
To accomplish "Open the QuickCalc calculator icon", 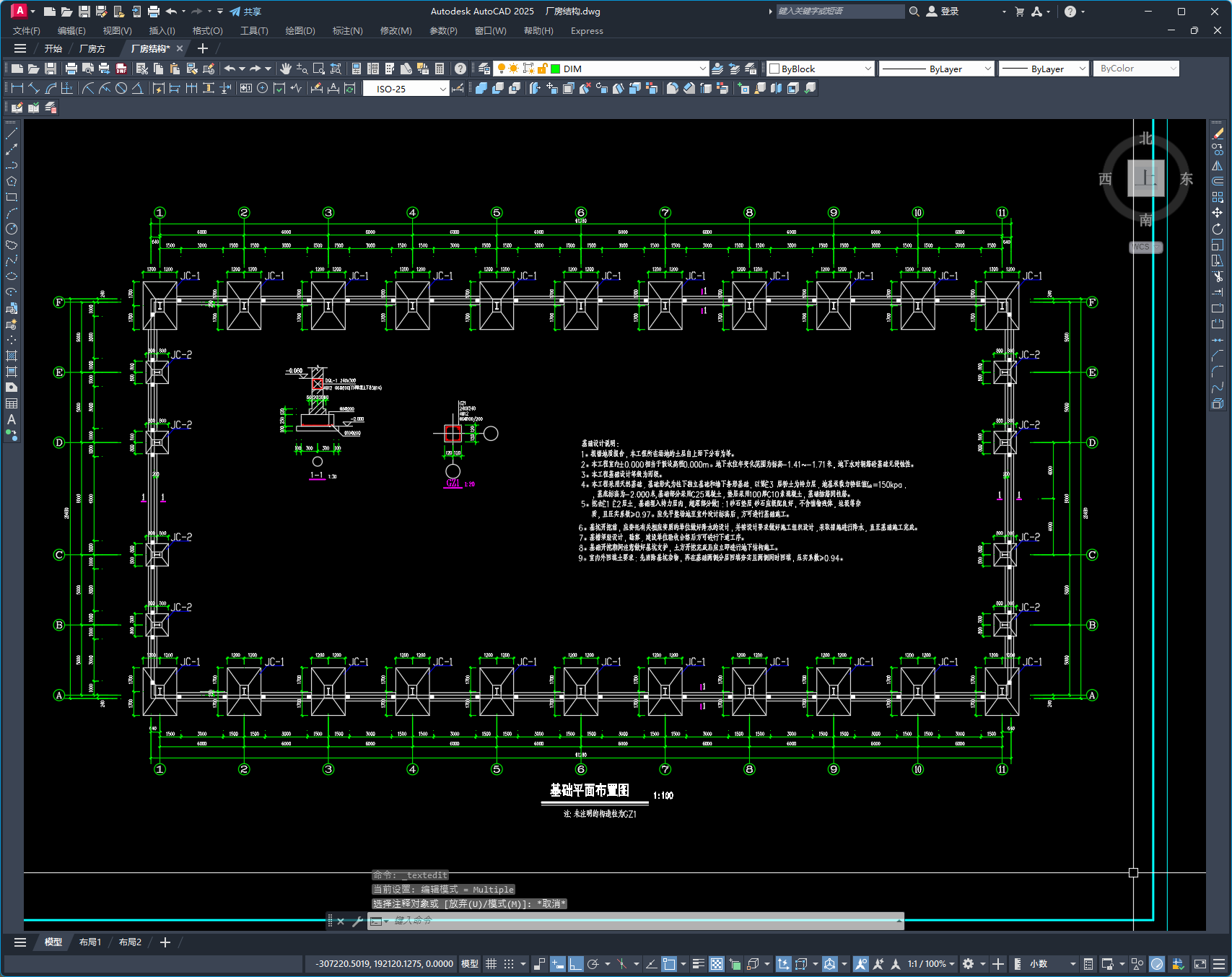I will point(440,69).
